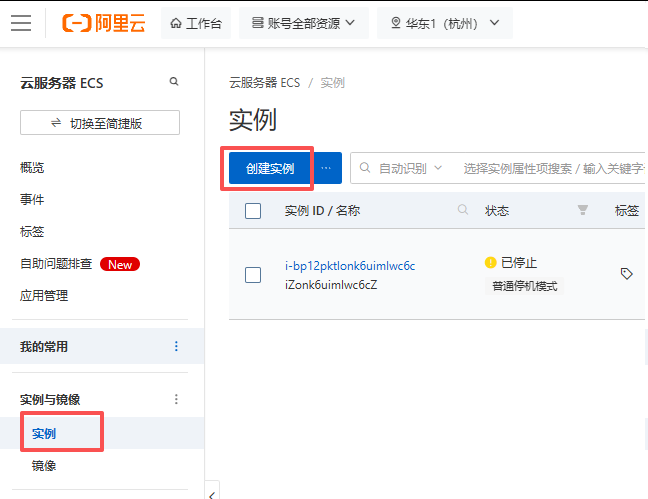
Task: Click 云服务器 ECS breadcrumb link
Action: pyautogui.click(x=265, y=83)
